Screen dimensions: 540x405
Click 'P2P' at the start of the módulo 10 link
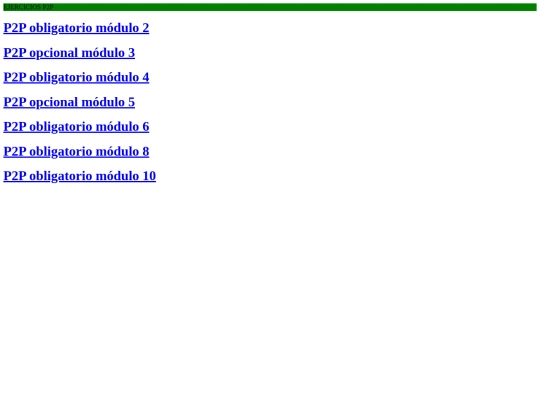(15, 176)
